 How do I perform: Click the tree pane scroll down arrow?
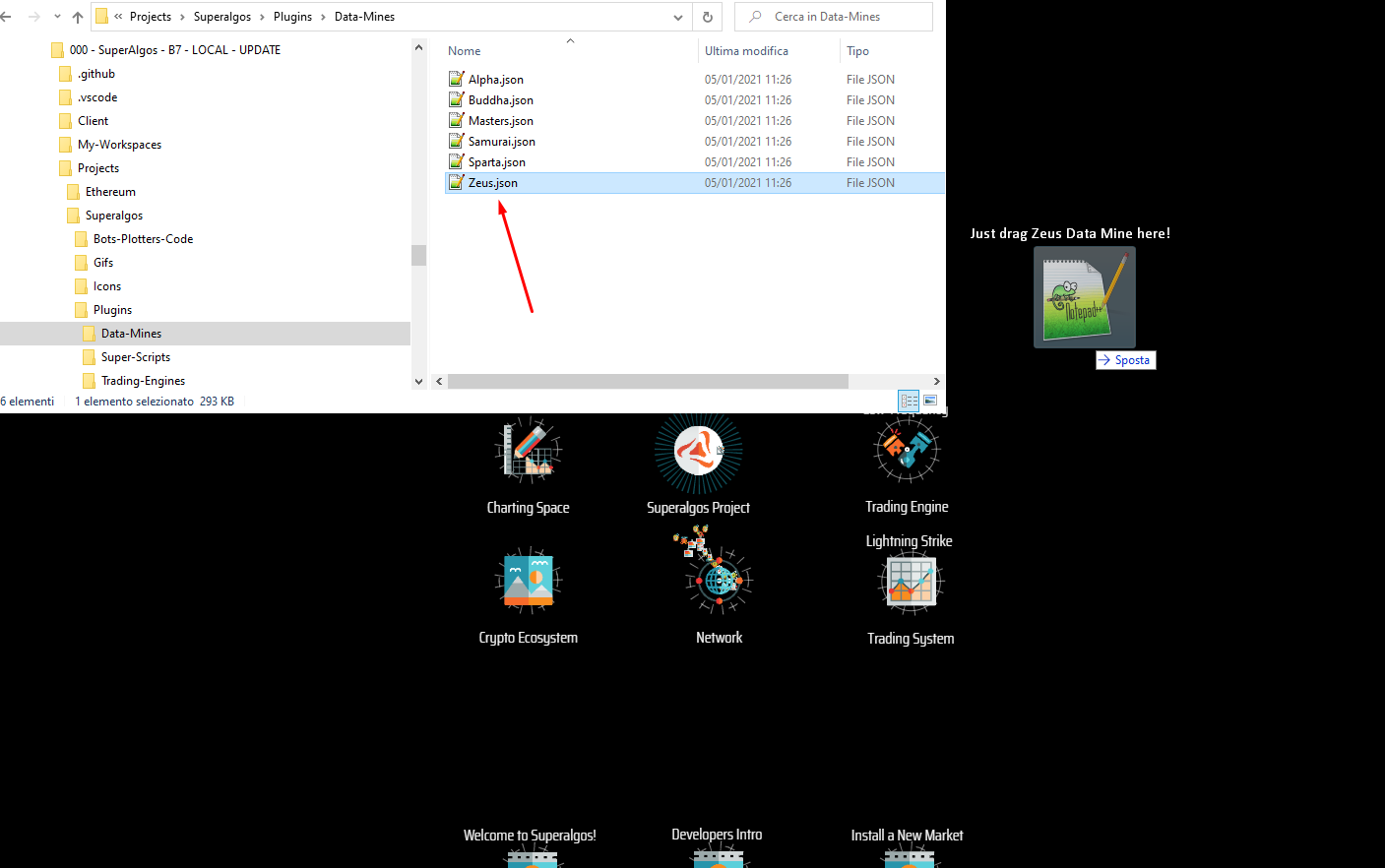click(418, 382)
